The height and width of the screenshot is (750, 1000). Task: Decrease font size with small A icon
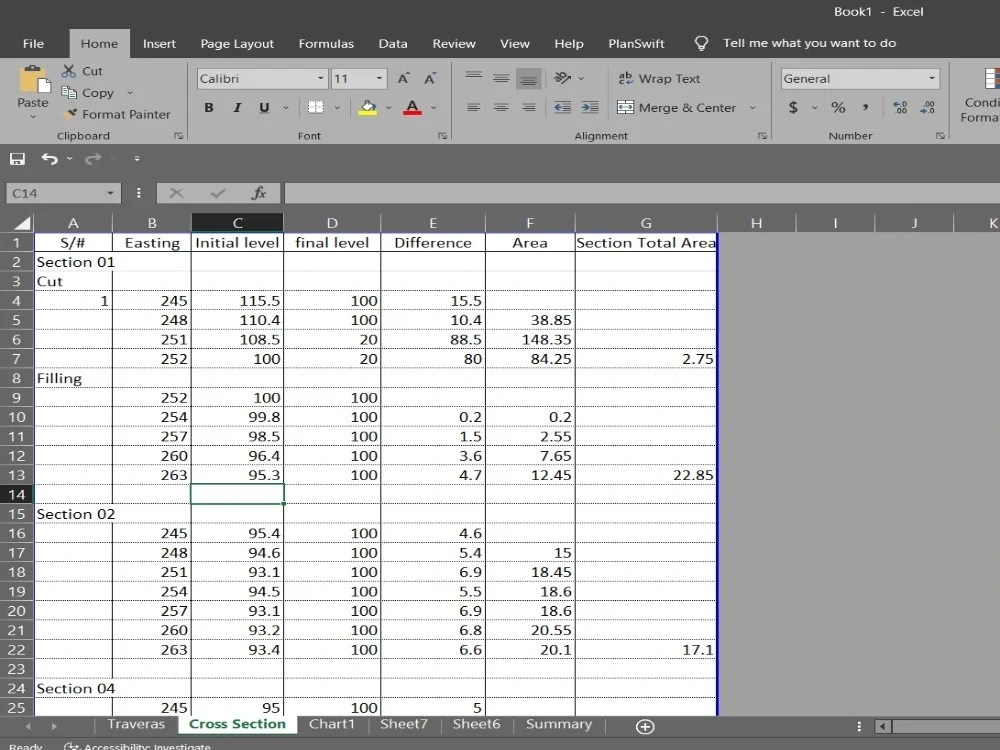[430, 78]
